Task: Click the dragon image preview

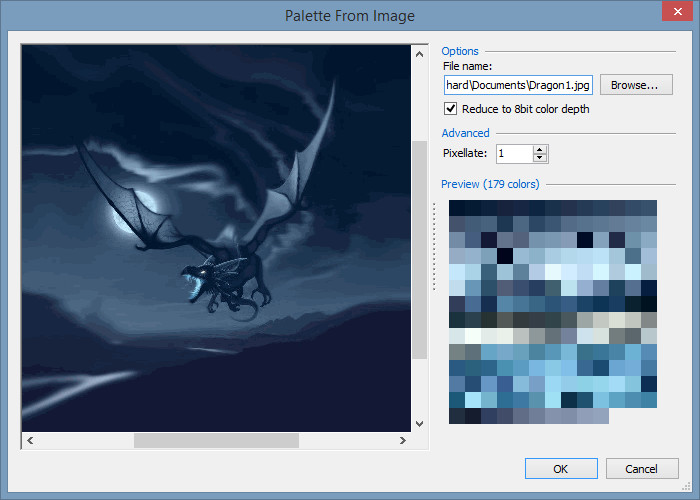Action: click(217, 238)
